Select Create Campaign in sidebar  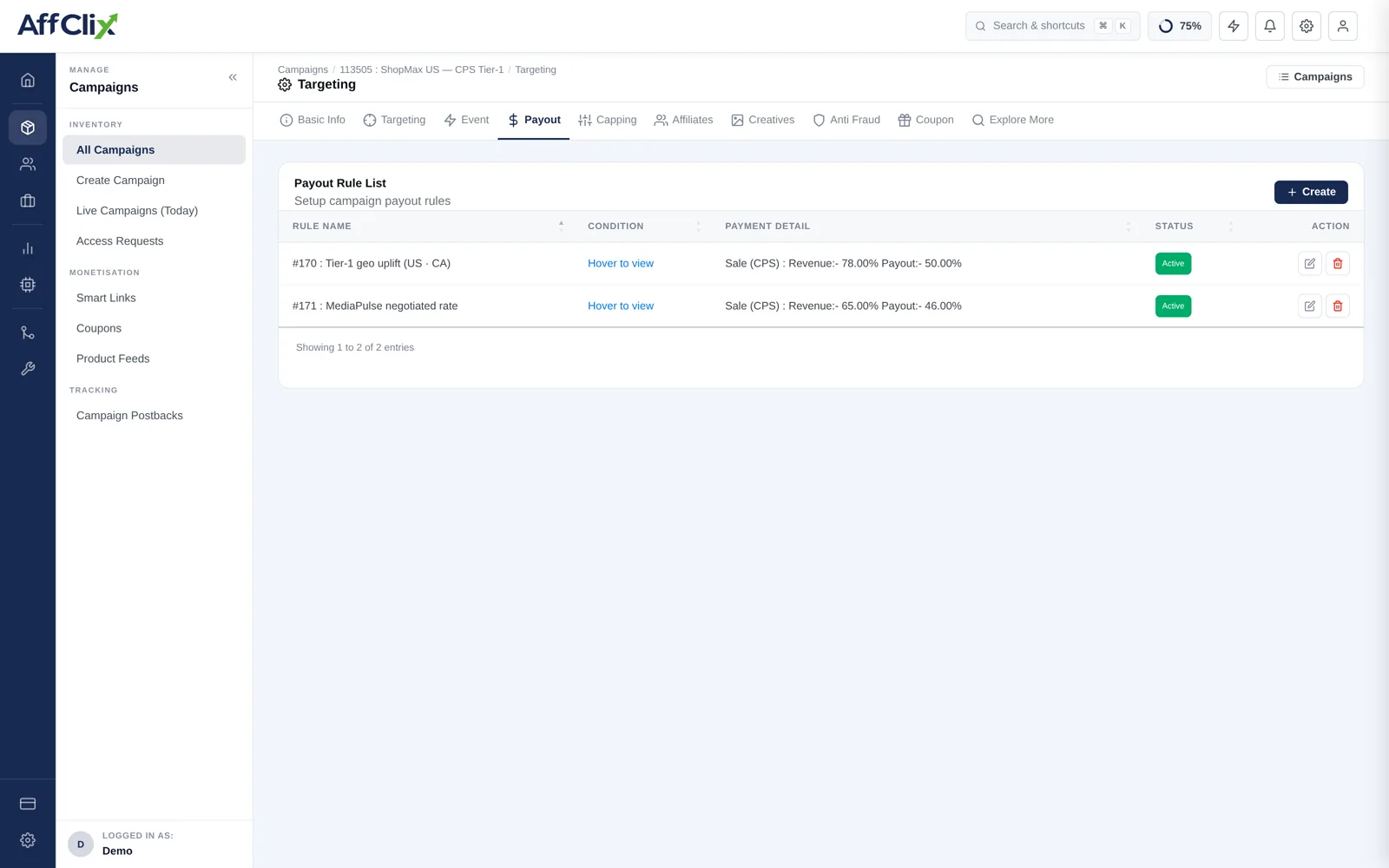[x=121, y=181]
